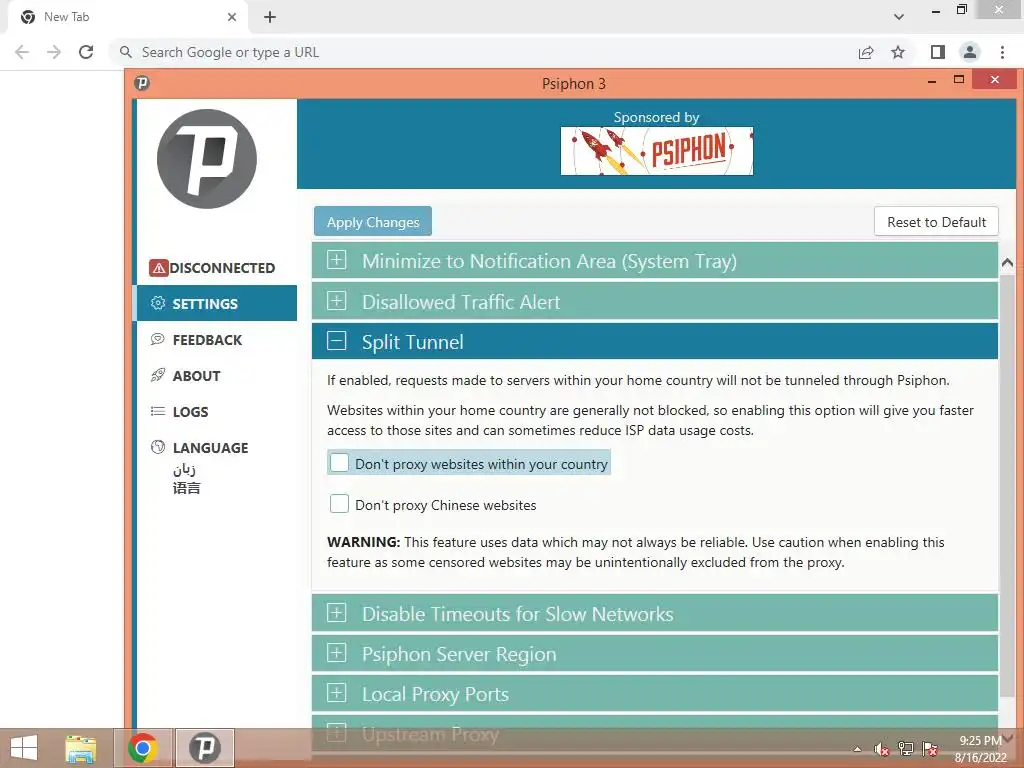The image size is (1024, 768).
Task: Go back in Chrome
Action: (22, 52)
